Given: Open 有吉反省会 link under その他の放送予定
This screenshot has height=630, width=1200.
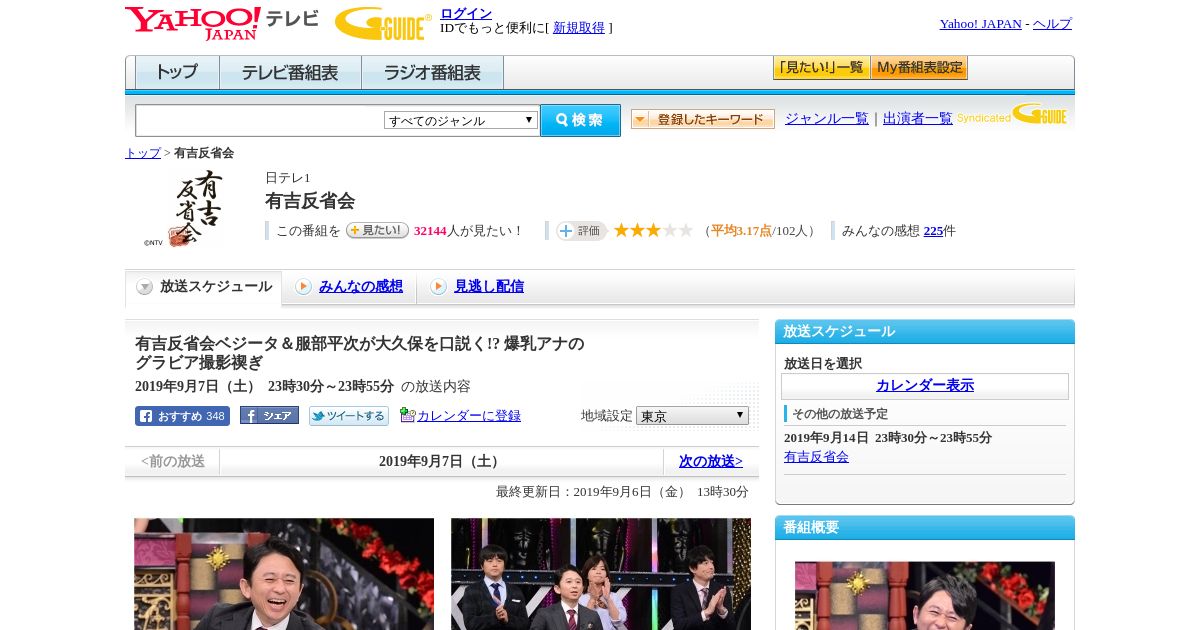Looking at the screenshot, I should tap(816, 457).
